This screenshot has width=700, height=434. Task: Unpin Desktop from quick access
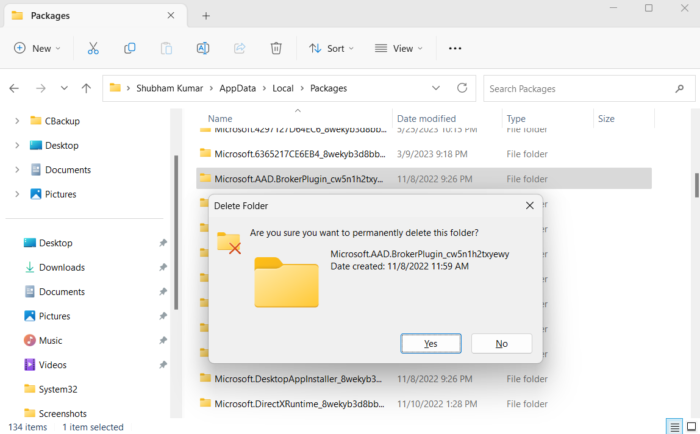tap(163, 243)
